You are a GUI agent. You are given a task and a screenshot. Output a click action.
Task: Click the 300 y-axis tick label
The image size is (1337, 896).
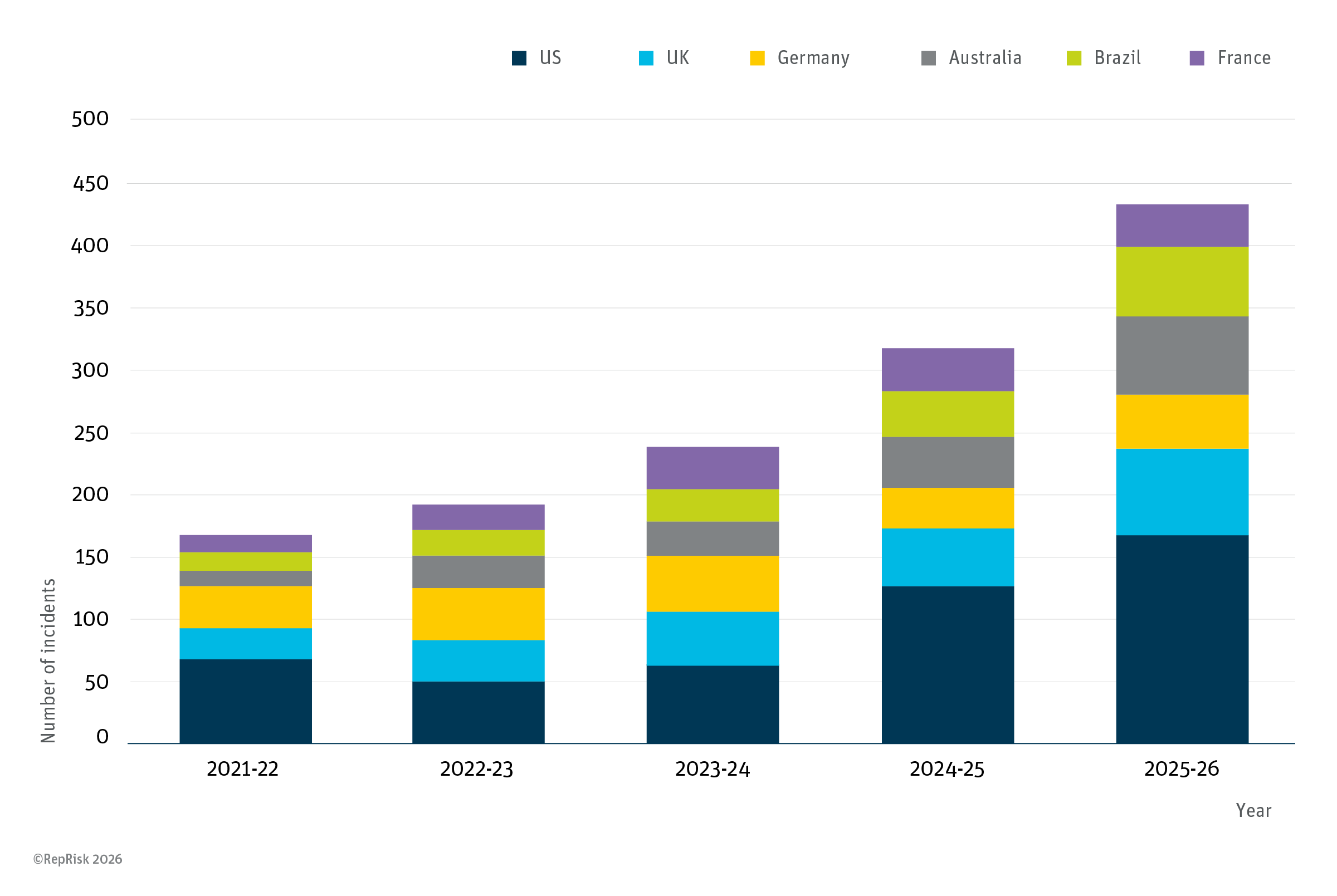tap(90, 370)
